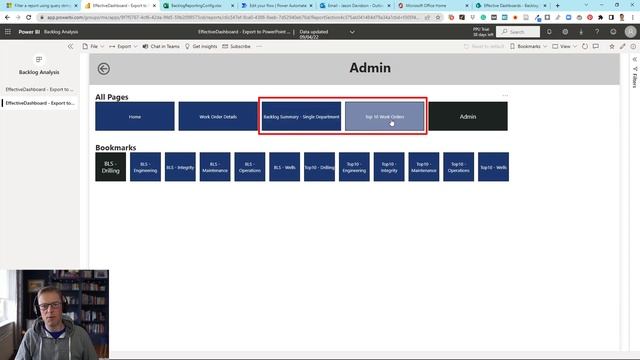Click the Admin page button
The image size is (640, 360).
pos(468,116)
